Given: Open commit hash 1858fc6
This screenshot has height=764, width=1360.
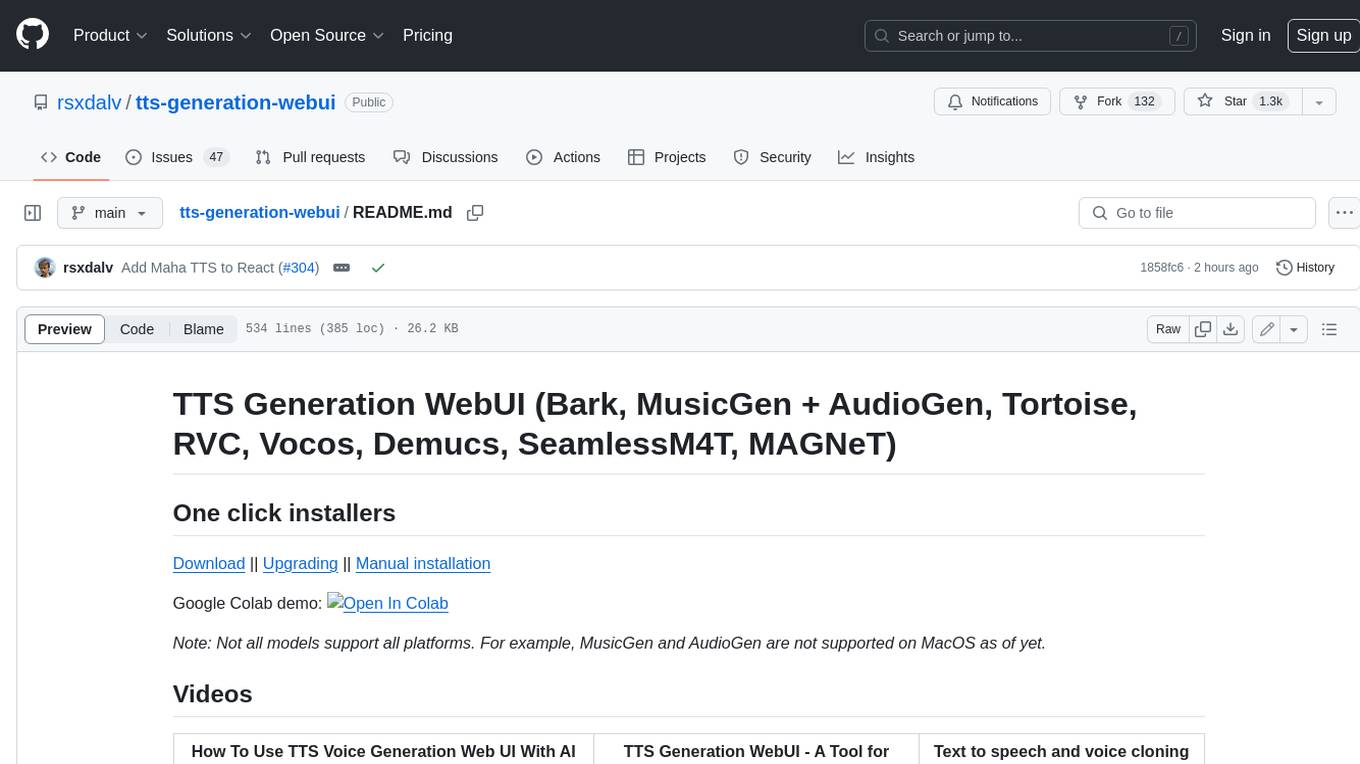Looking at the screenshot, I should 1162,268.
